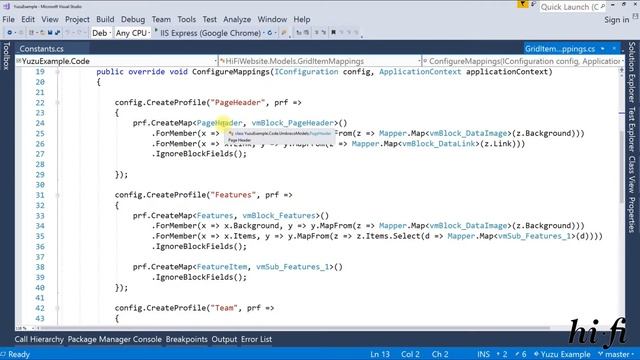Click the account picture icon beside Sign in
The image size is (640, 360).
tap(635, 16)
